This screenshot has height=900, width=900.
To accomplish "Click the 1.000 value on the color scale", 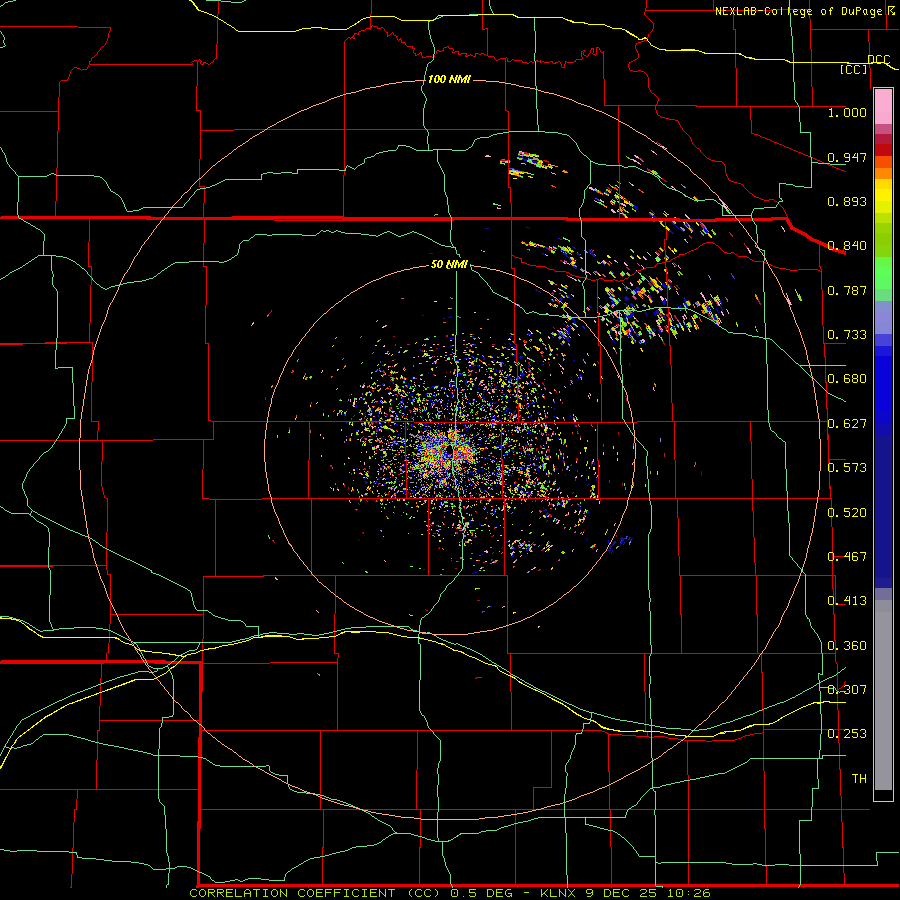I will click(x=847, y=112).
